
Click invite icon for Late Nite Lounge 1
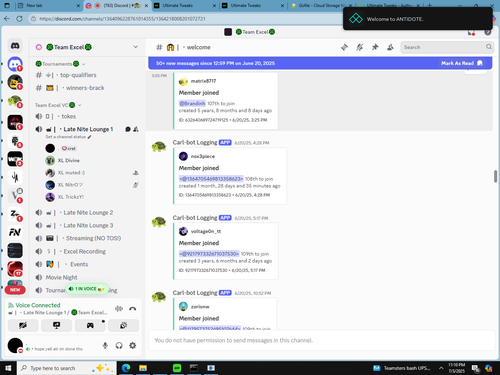[x=136, y=129]
